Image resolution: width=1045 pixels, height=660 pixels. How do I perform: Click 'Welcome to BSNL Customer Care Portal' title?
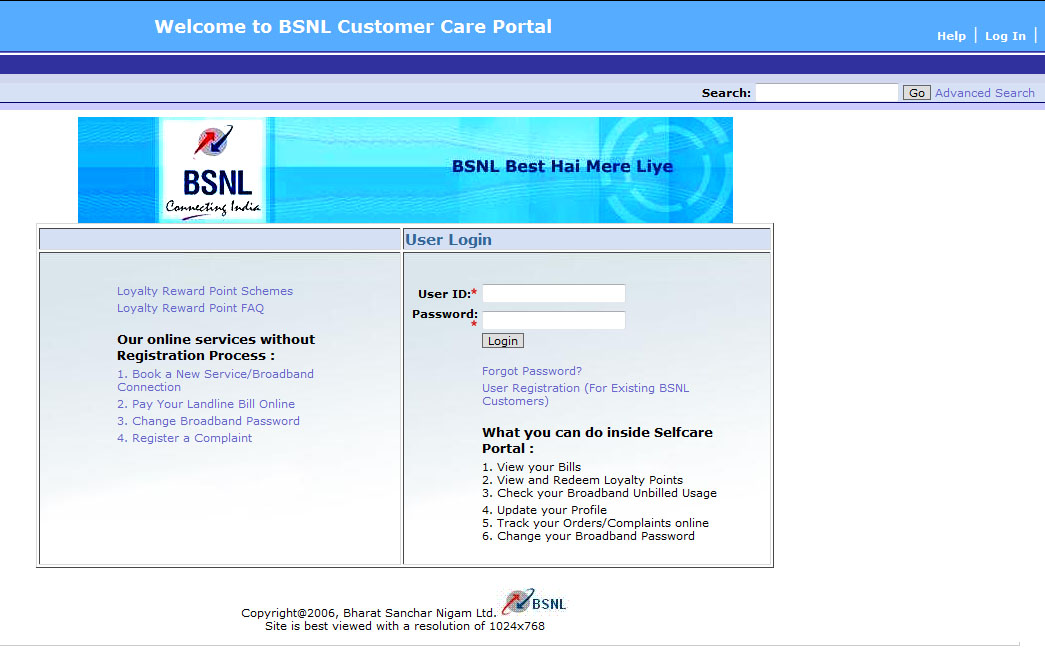click(x=353, y=27)
